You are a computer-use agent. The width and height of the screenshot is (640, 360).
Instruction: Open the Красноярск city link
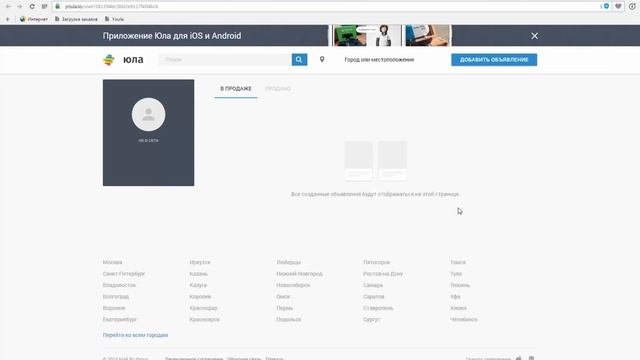204,319
